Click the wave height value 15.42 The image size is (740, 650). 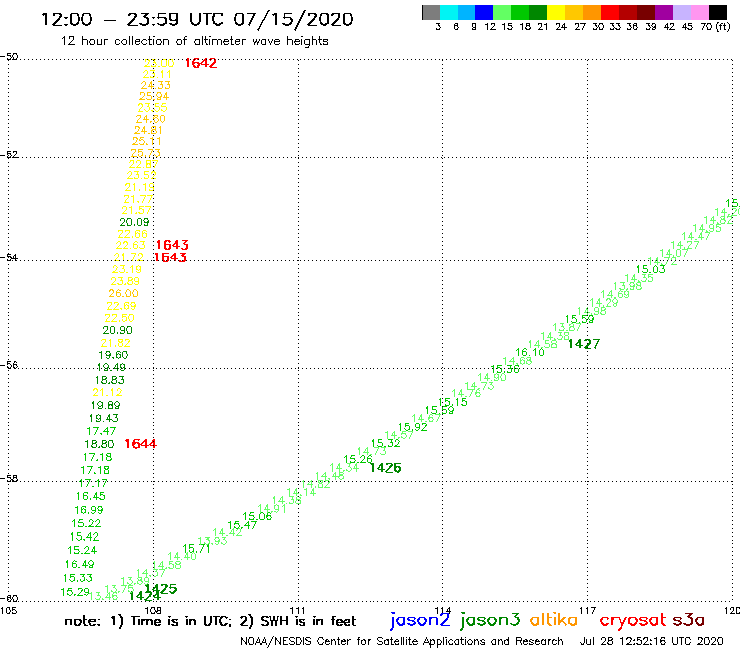tap(84, 537)
